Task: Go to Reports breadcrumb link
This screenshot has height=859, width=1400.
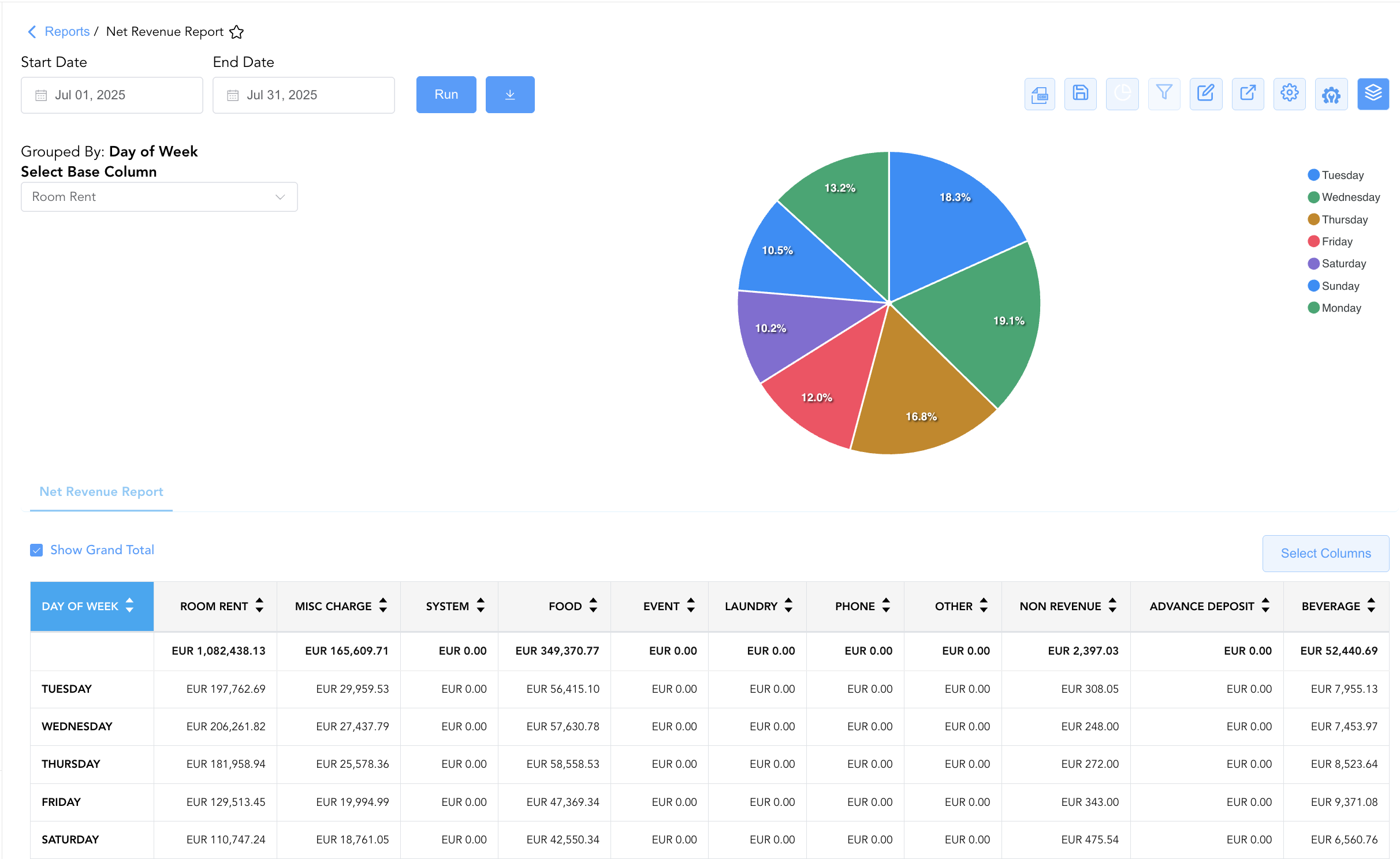Action: point(67,32)
